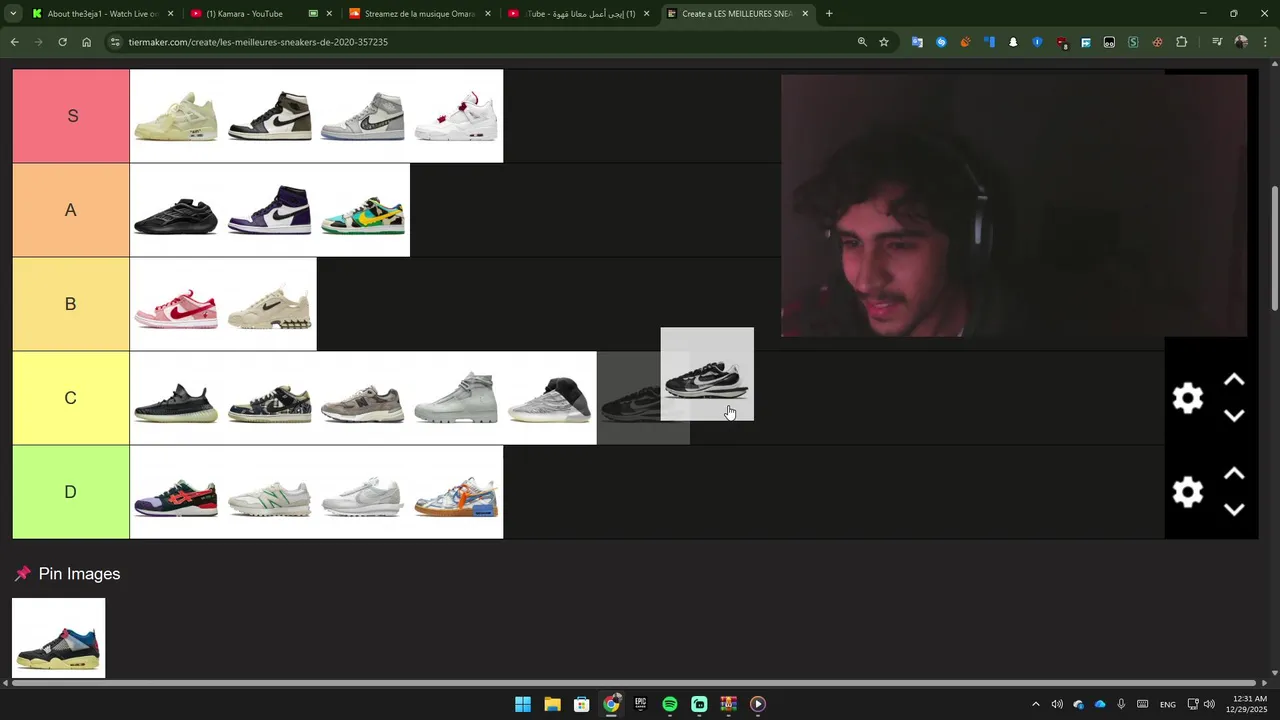
Task: Move D tier row up
Action: [1234, 474]
